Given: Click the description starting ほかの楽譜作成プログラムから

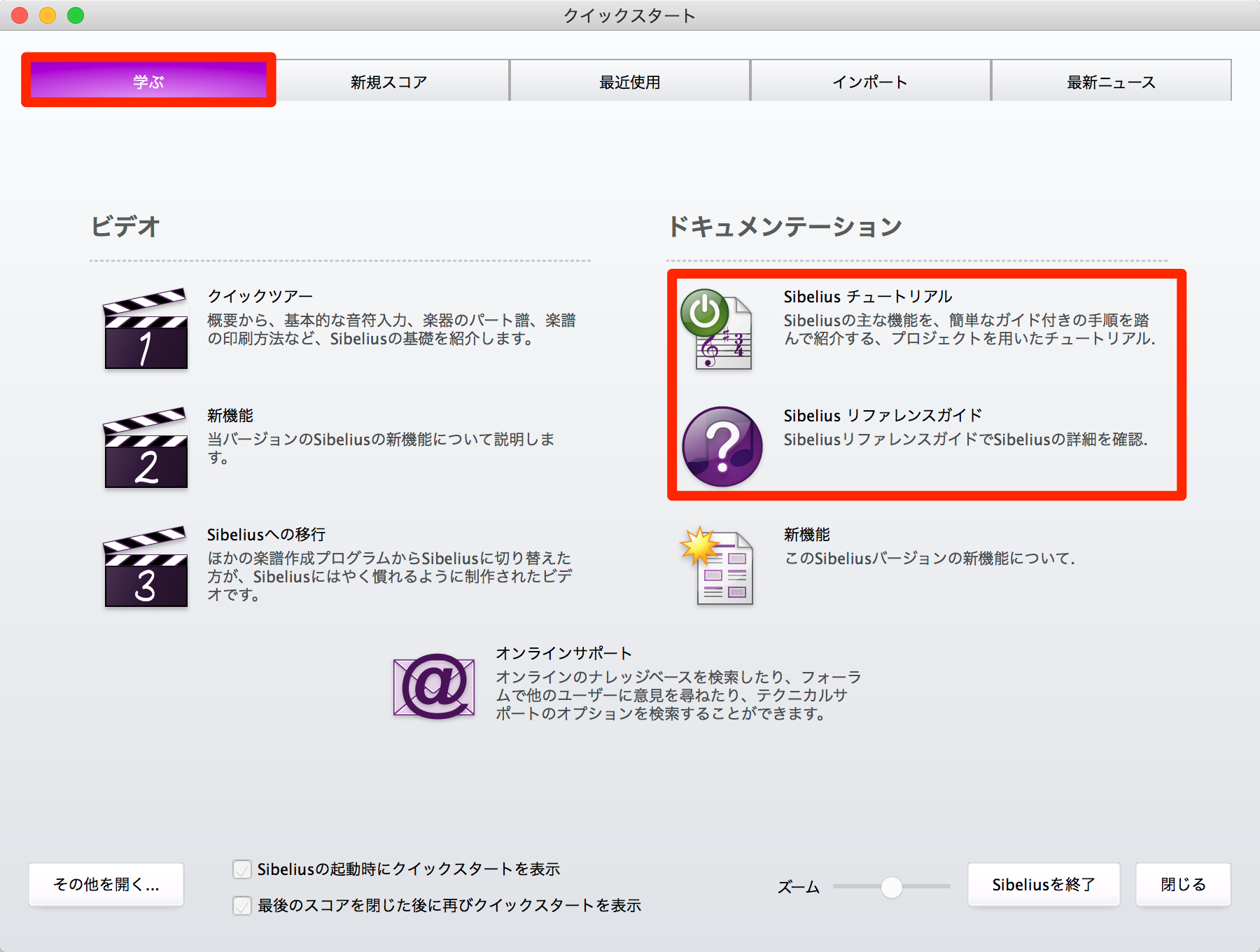Looking at the screenshot, I should pos(390,576).
